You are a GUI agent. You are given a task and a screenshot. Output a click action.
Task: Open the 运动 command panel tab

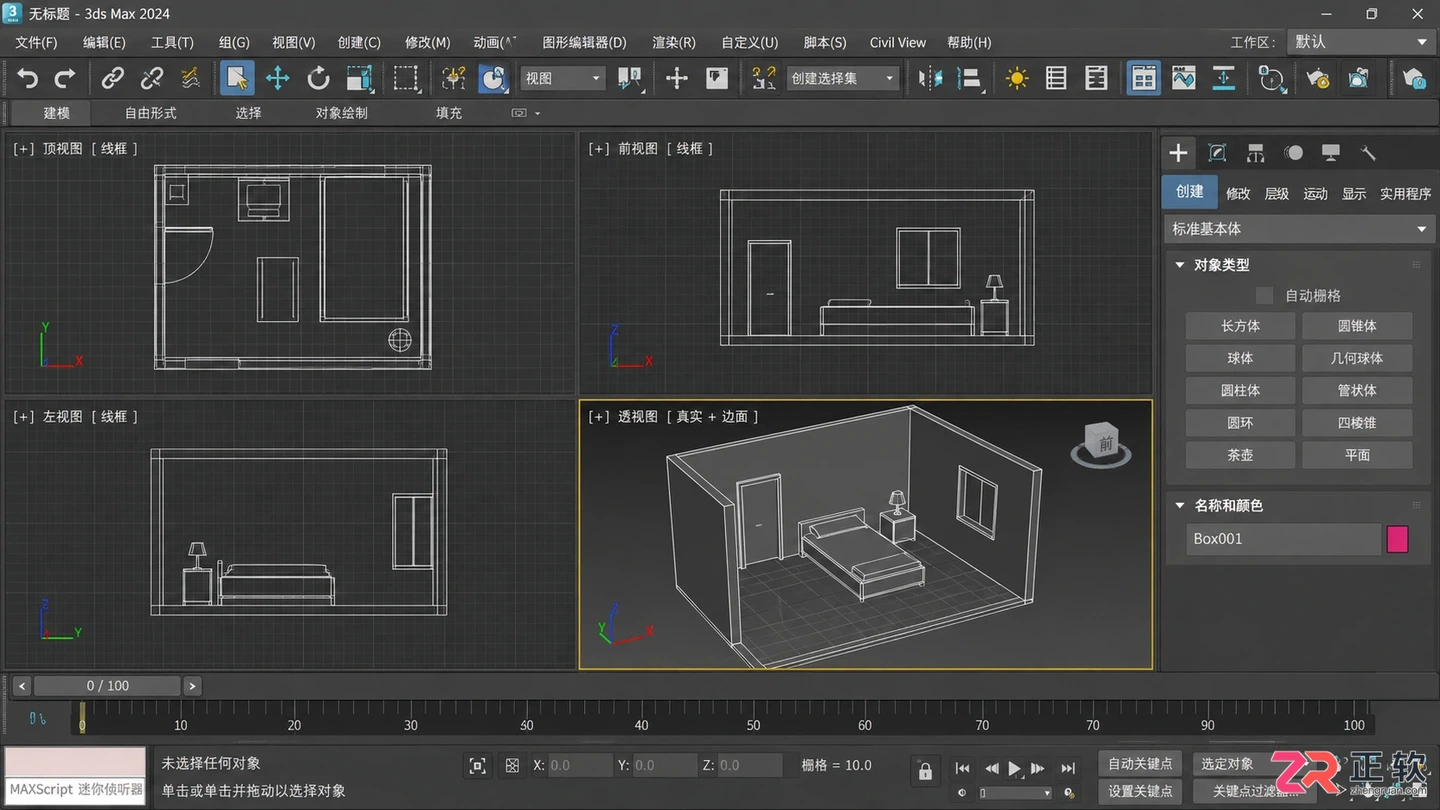[x=1315, y=193]
